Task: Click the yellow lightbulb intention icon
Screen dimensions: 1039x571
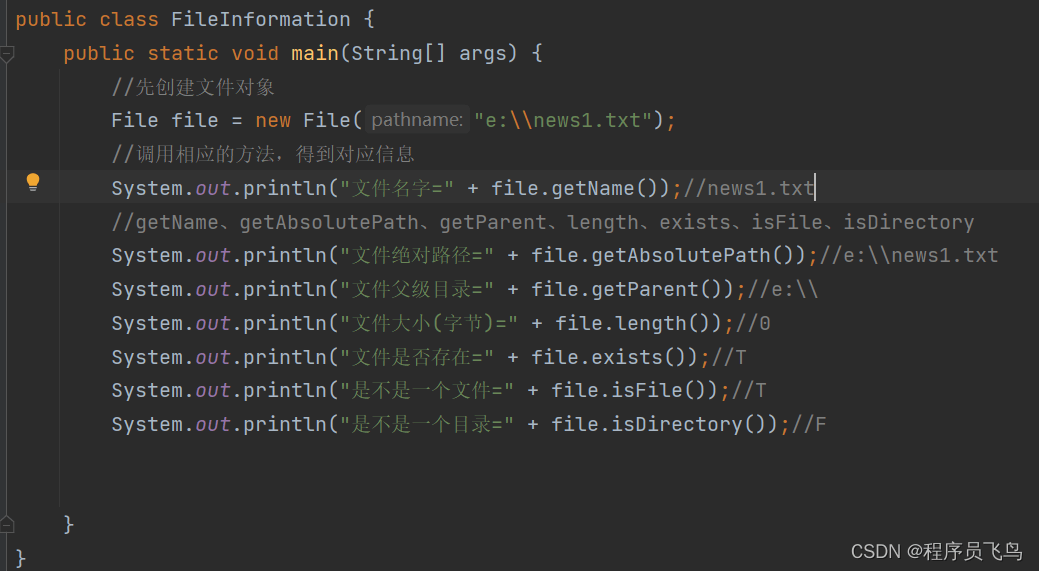Action: pyautogui.click(x=33, y=182)
